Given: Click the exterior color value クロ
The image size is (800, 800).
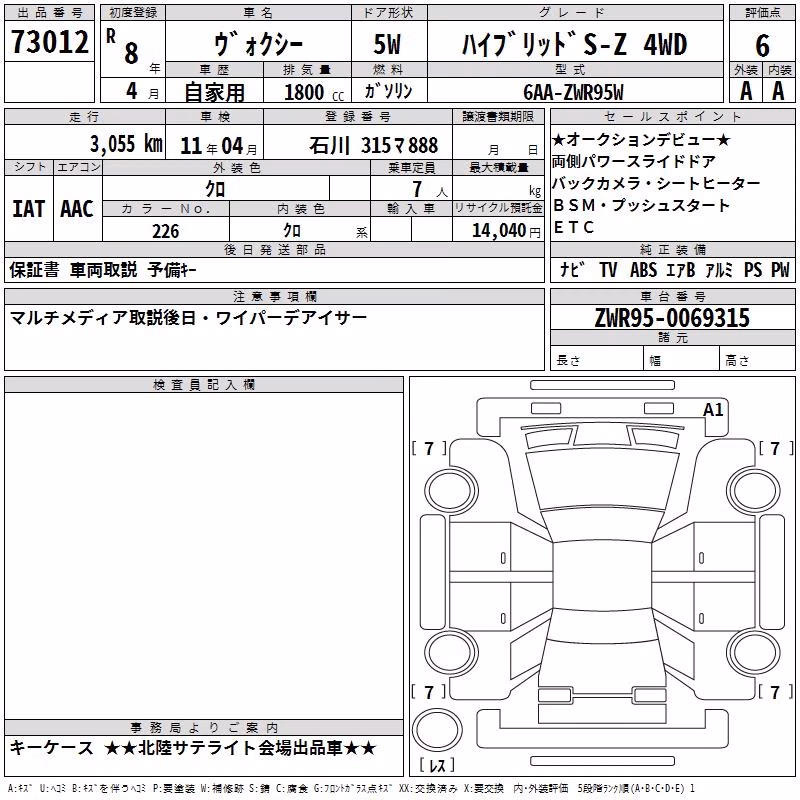Looking at the screenshot, I should (215, 189).
